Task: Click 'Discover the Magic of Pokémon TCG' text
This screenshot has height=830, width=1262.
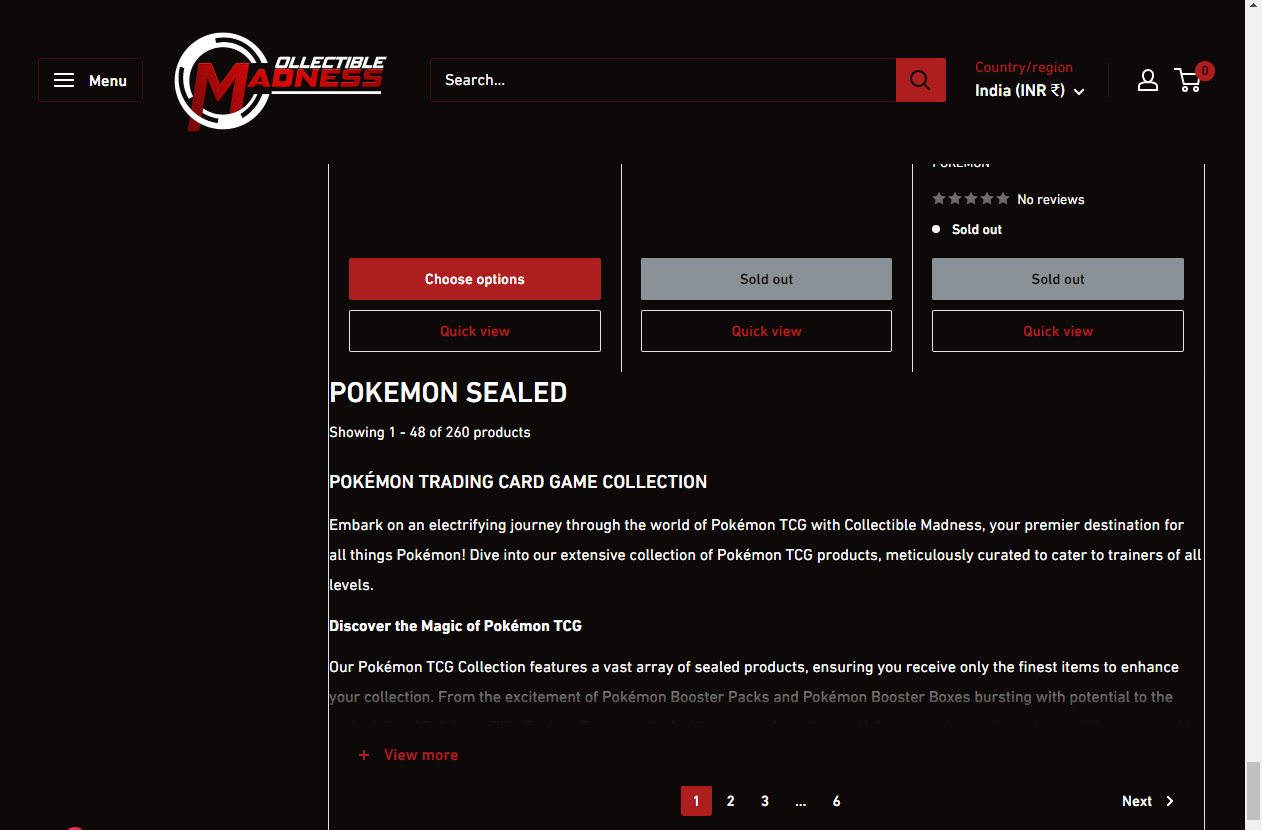Action: [455, 626]
